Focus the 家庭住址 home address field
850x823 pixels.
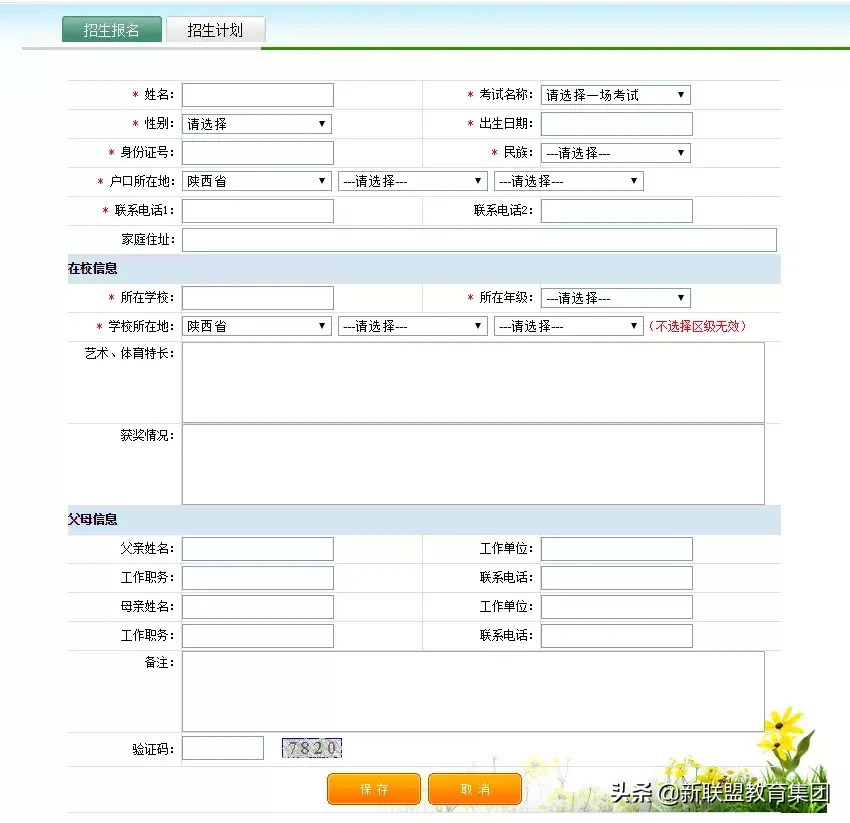pos(478,239)
